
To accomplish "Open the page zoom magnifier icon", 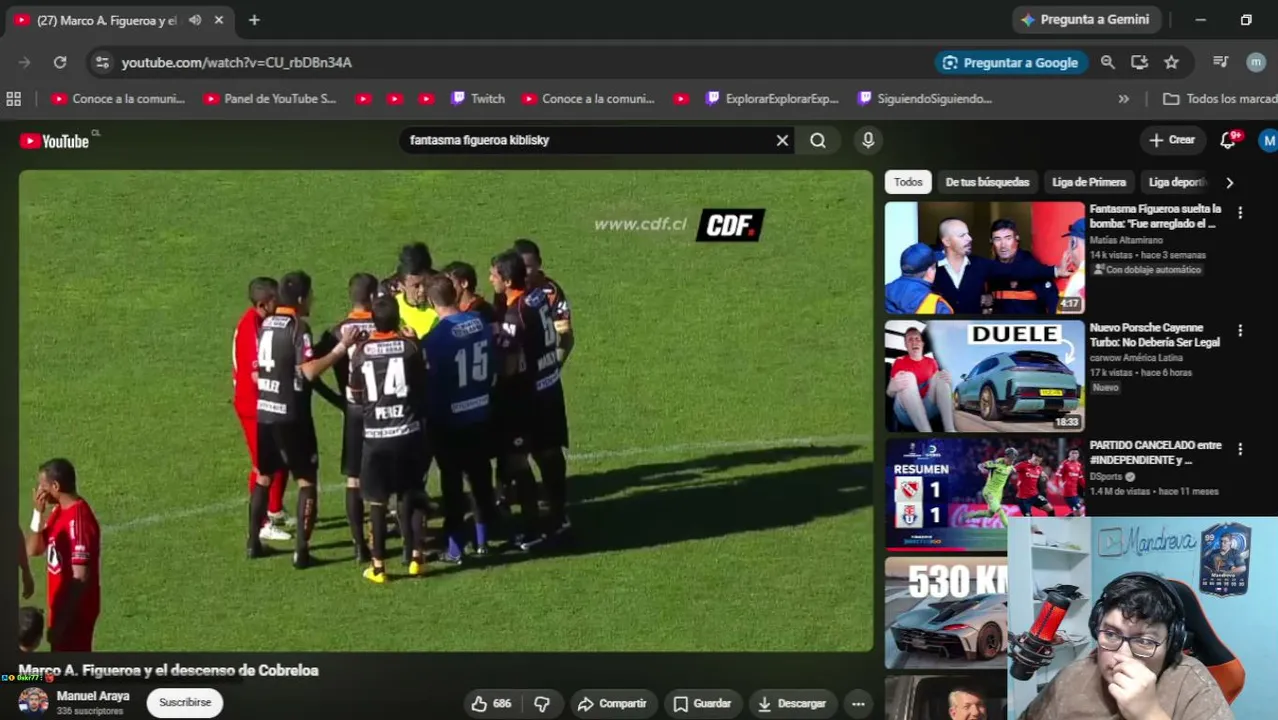I will pos(1108,62).
